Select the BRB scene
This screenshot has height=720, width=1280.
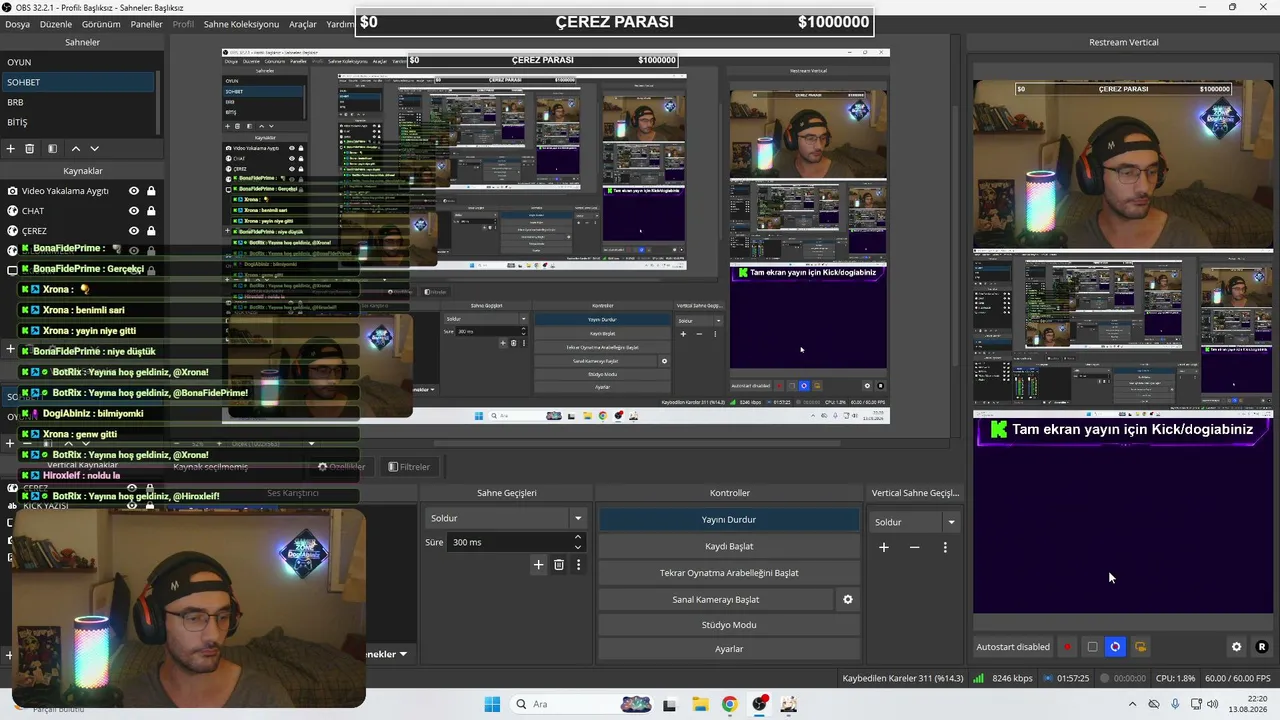click(x=78, y=102)
